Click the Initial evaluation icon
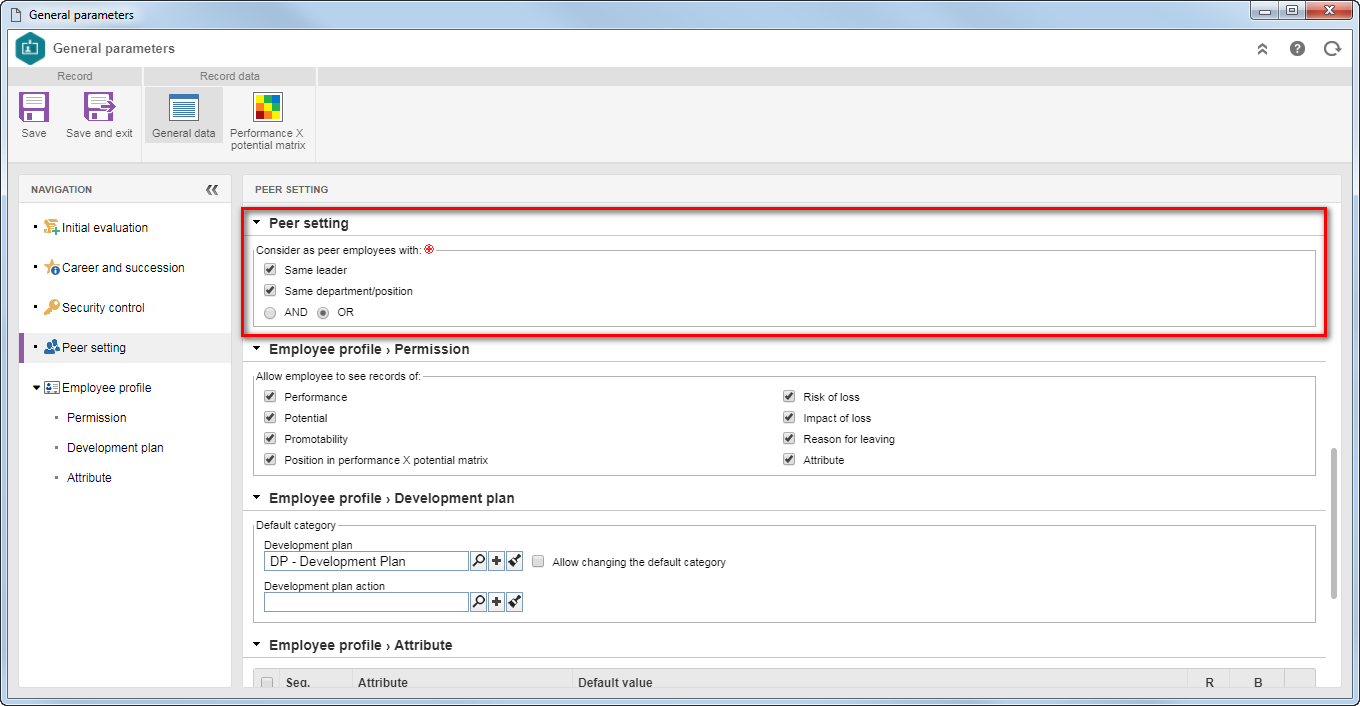Screen dimensions: 1360x706 (52, 227)
